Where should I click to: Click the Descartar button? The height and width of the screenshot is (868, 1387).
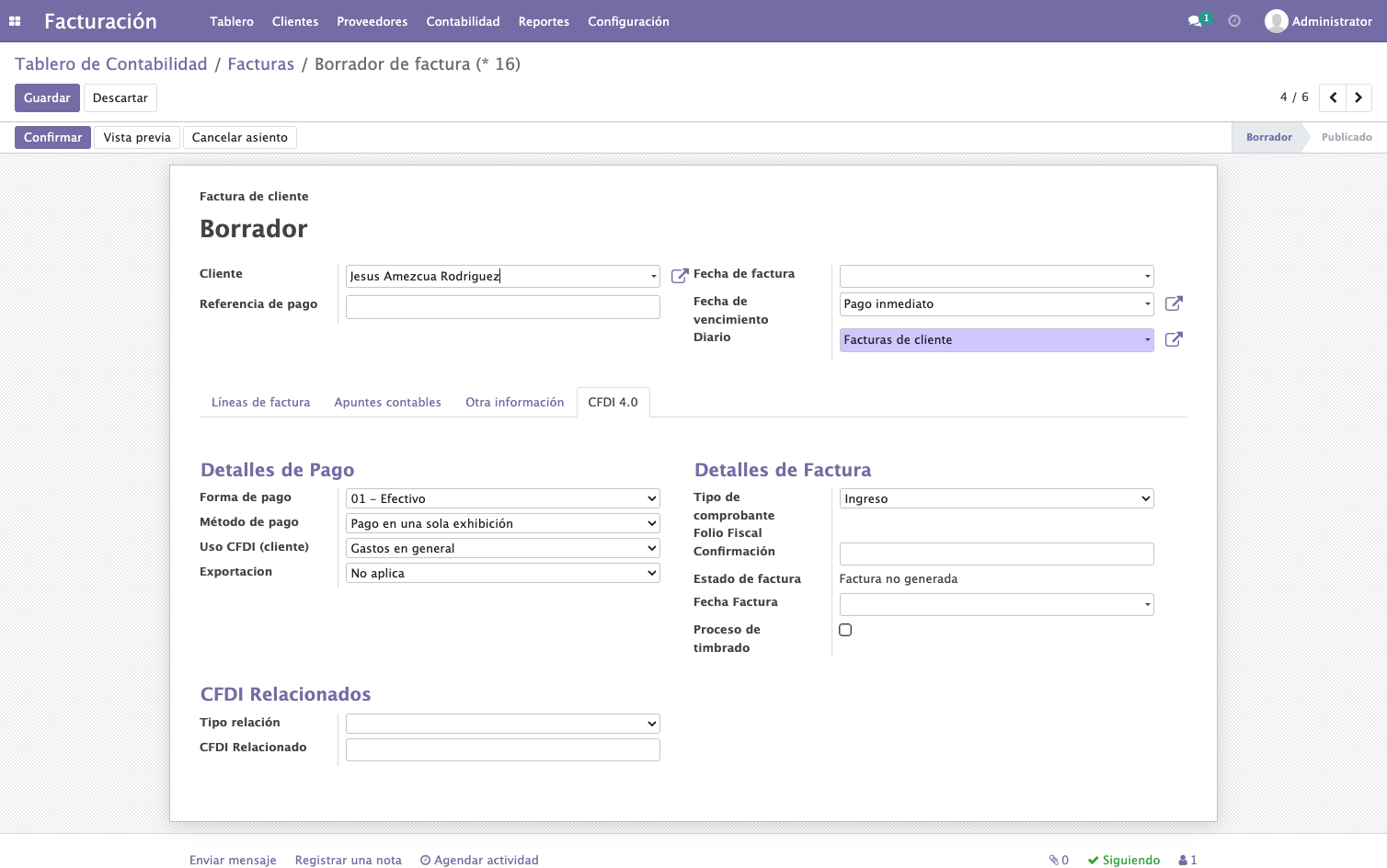(120, 97)
